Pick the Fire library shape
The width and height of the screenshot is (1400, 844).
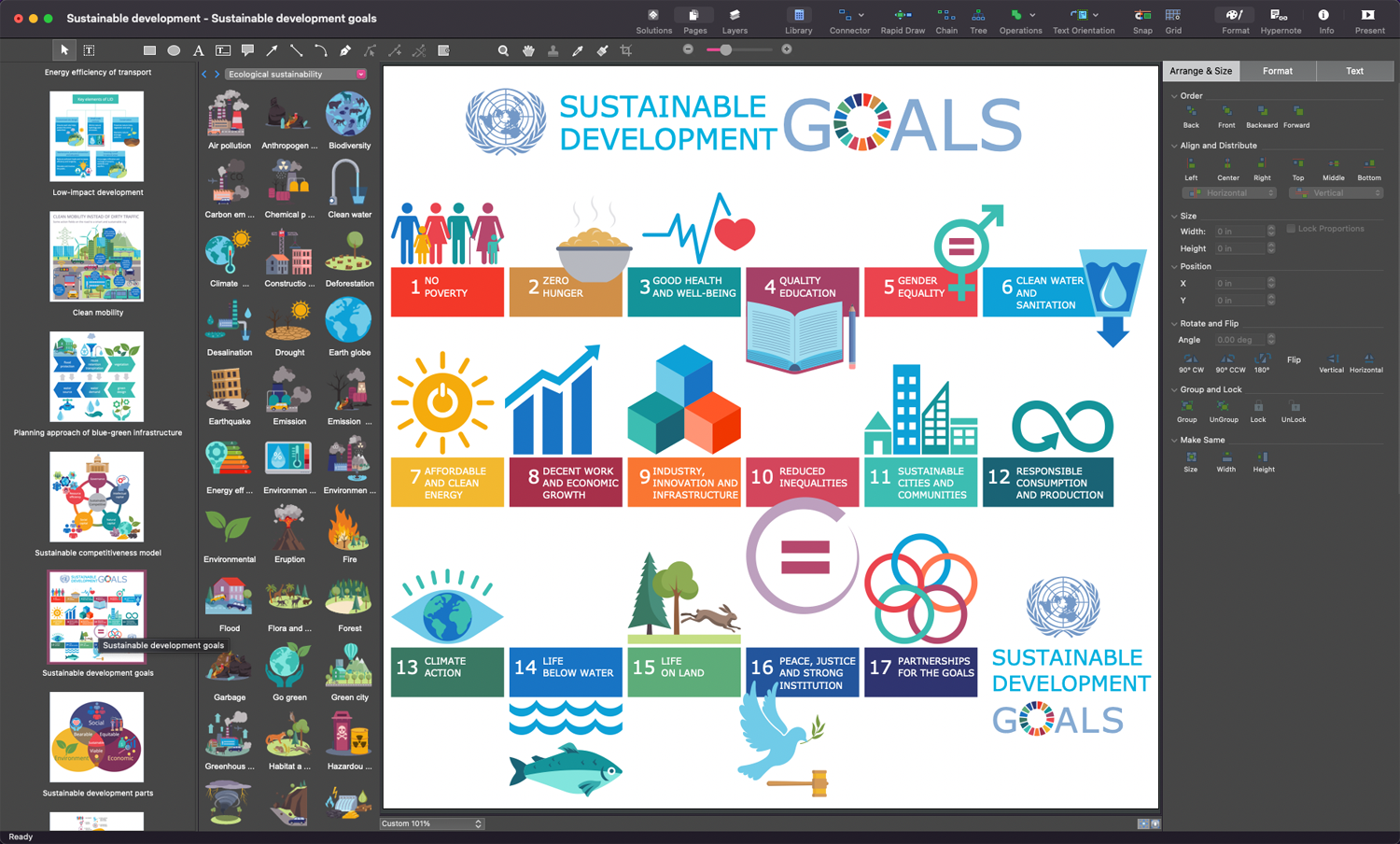point(349,534)
